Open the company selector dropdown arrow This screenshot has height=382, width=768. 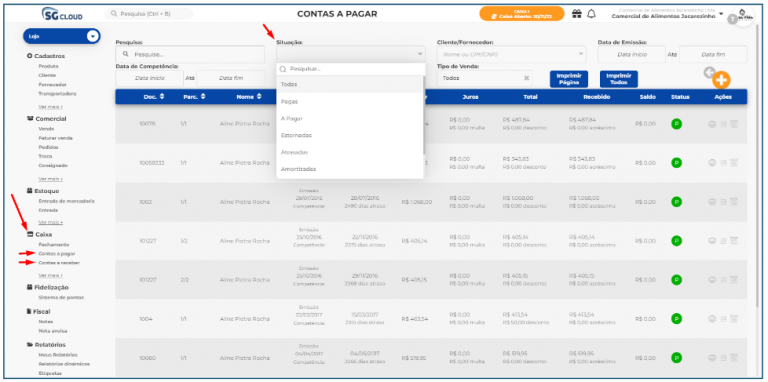click(721, 14)
